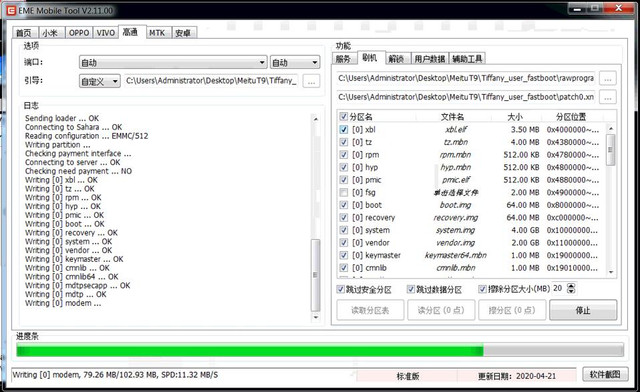Browse for the loader file

click(x=311, y=81)
